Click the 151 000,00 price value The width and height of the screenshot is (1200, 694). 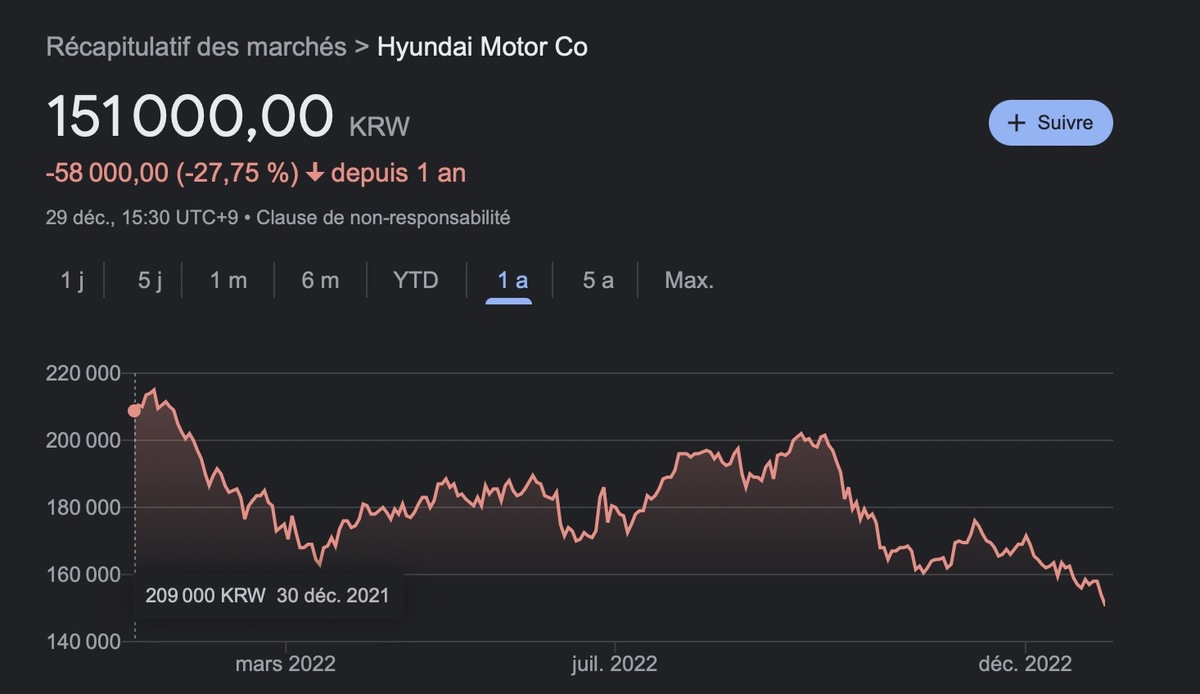pos(190,117)
